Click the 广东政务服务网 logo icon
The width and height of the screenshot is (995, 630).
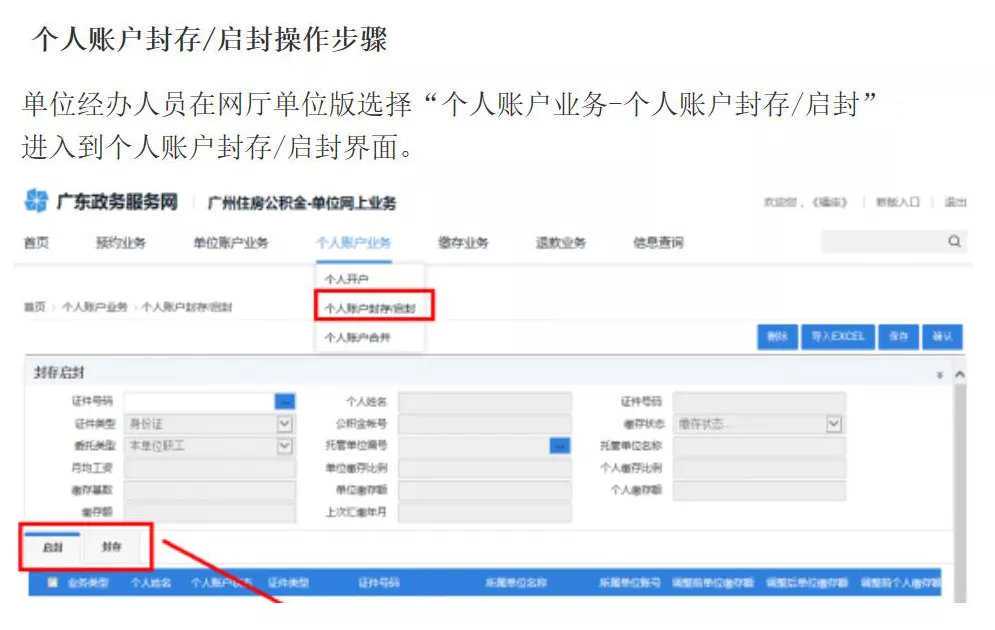click(34, 201)
